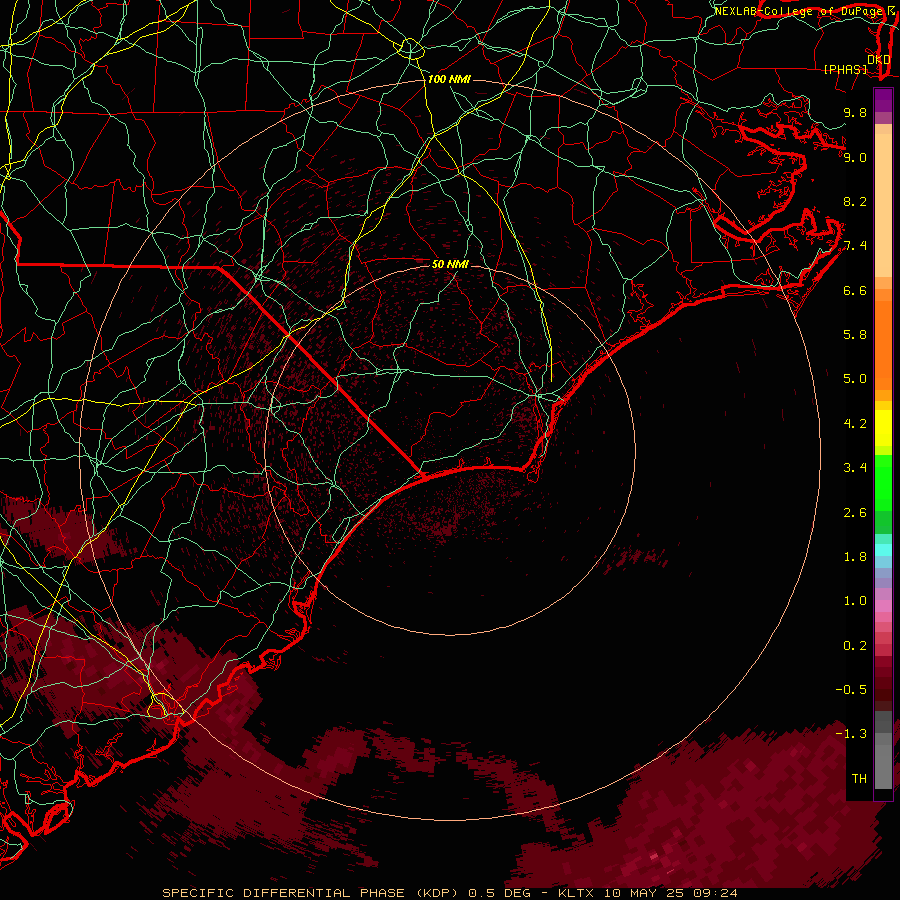Pick the yellow segment of the color bar
Image resolution: width=900 pixels, height=900 pixels.
coord(883,428)
